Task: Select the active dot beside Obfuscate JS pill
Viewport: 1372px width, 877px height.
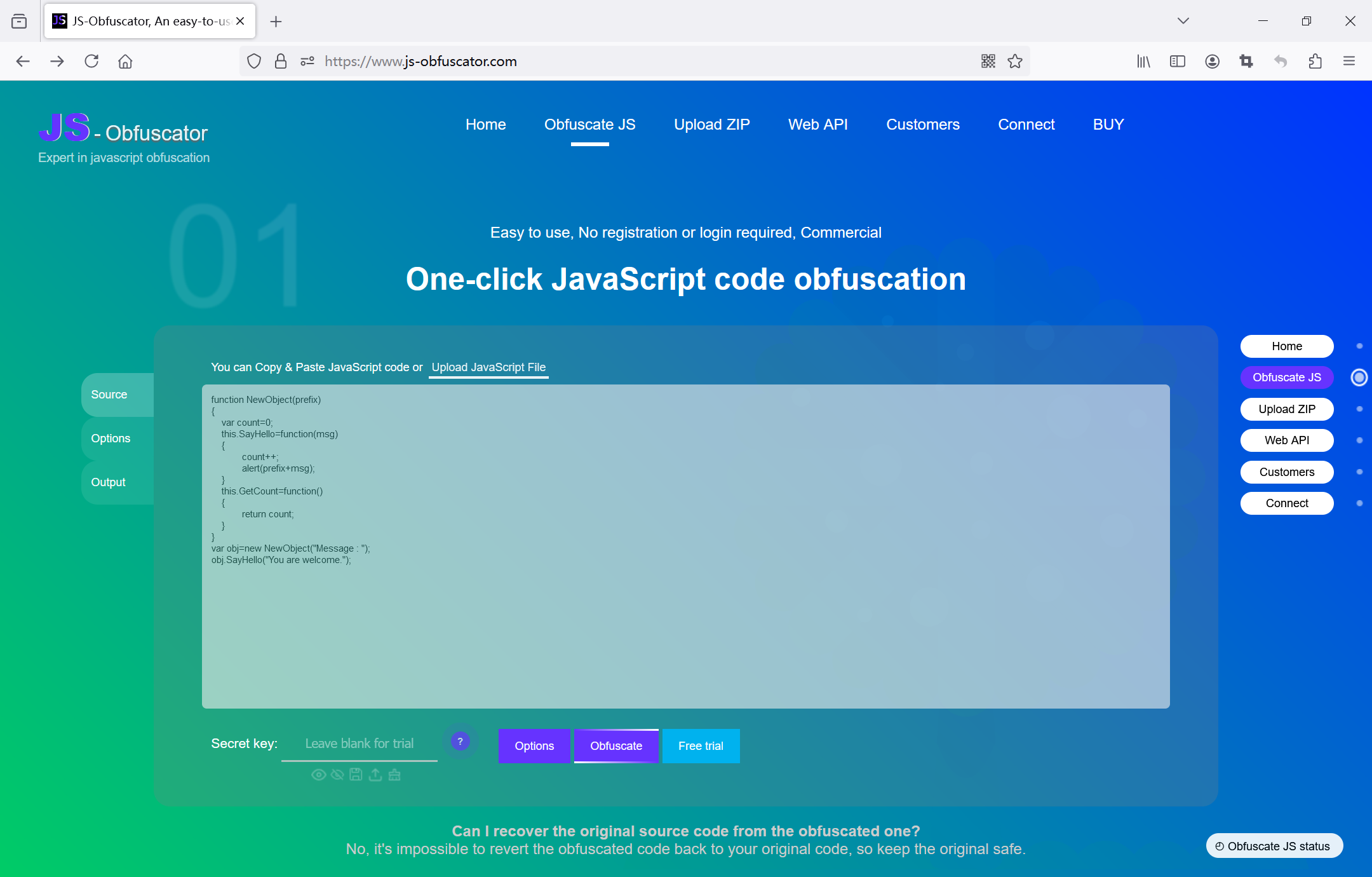Action: coord(1359,377)
